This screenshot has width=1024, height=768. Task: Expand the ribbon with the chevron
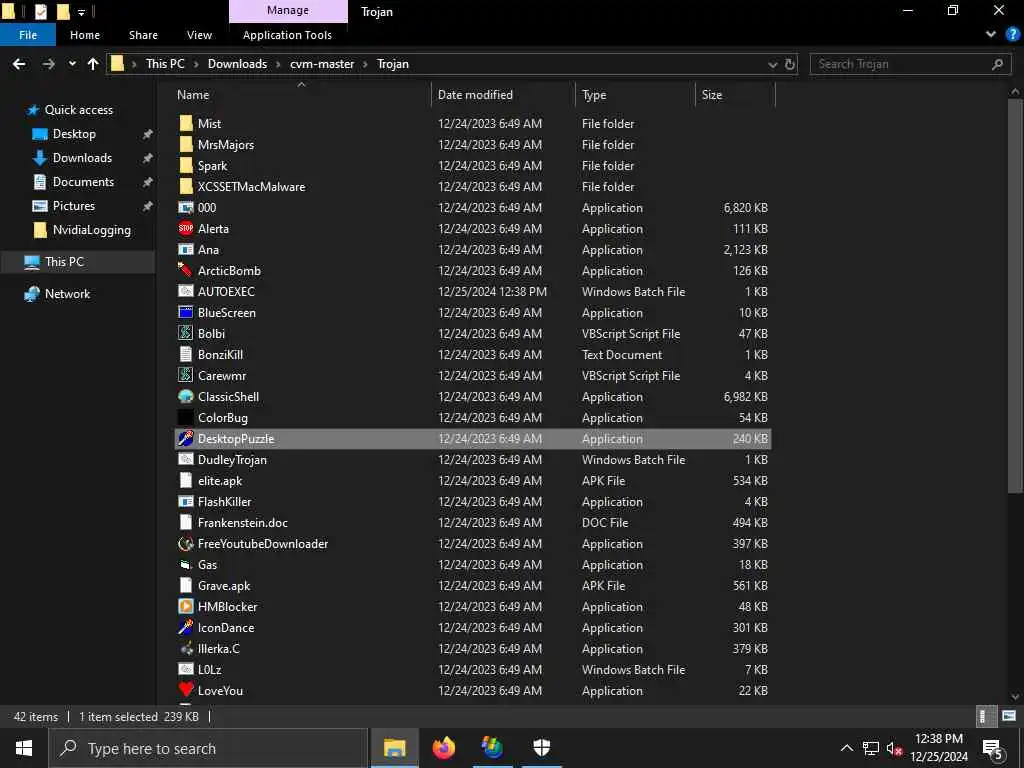991,35
